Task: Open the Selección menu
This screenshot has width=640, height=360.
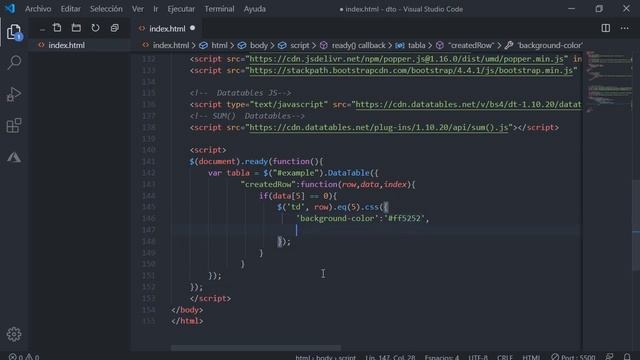Action: [106, 9]
